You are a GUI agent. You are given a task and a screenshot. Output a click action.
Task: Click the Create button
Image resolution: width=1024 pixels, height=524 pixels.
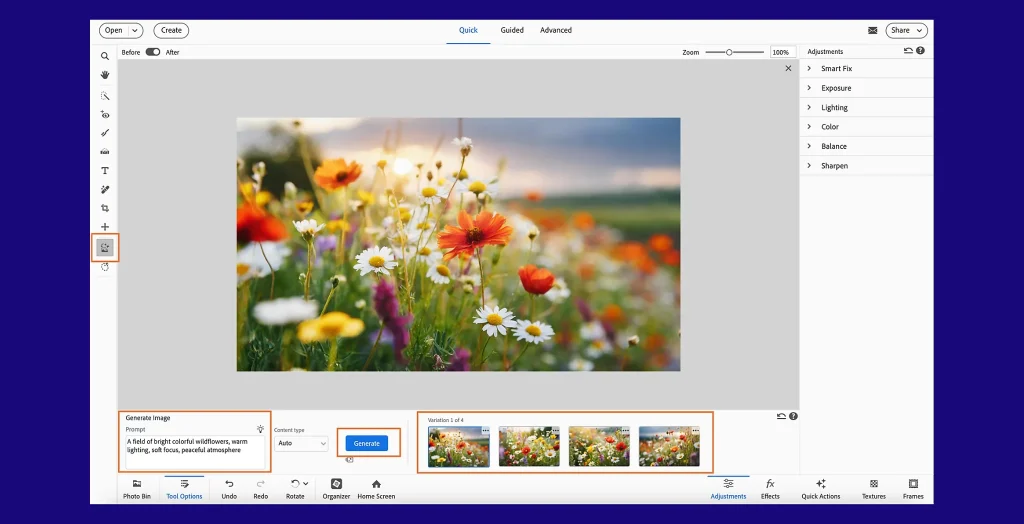click(171, 30)
